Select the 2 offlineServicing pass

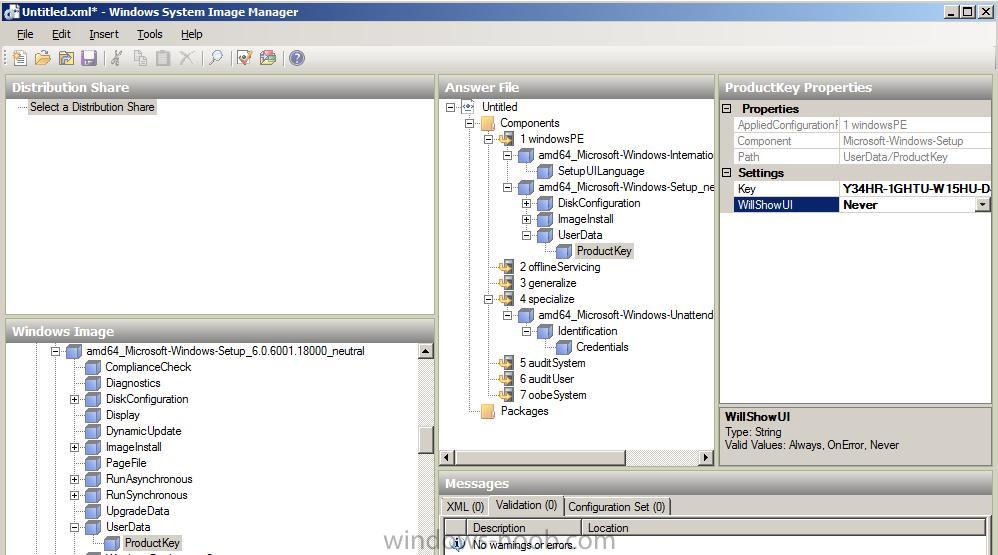coord(559,267)
